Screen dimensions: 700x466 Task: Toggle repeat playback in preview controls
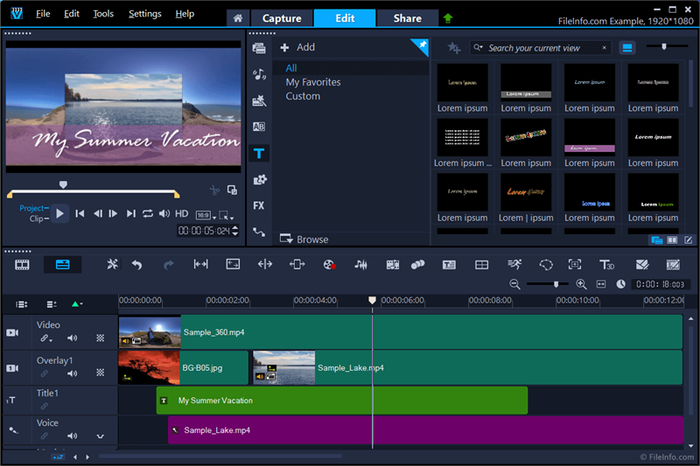pos(148,214)
